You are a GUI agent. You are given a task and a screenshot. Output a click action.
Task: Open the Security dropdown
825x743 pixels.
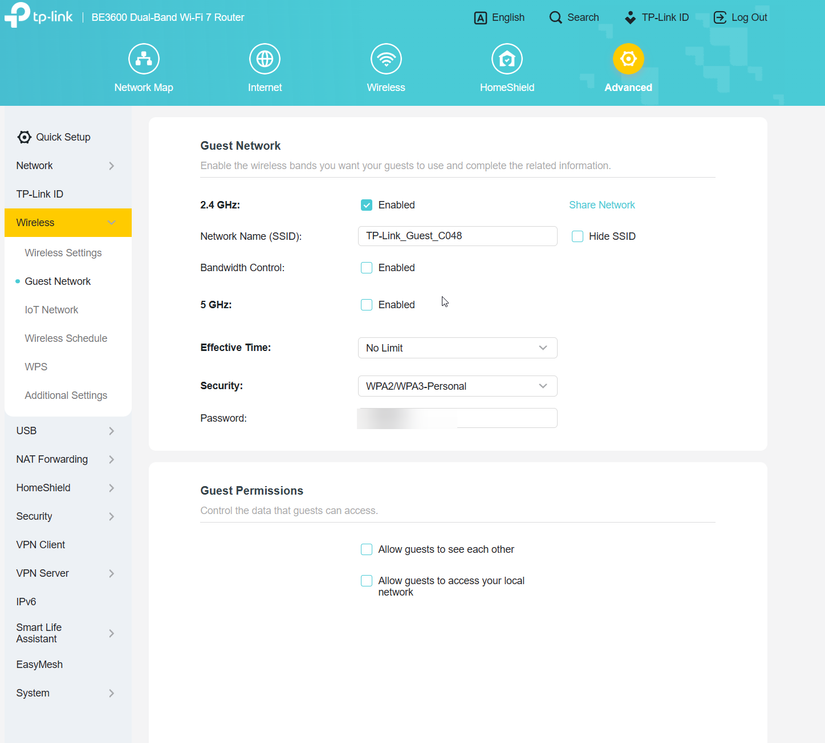point(458,386)
